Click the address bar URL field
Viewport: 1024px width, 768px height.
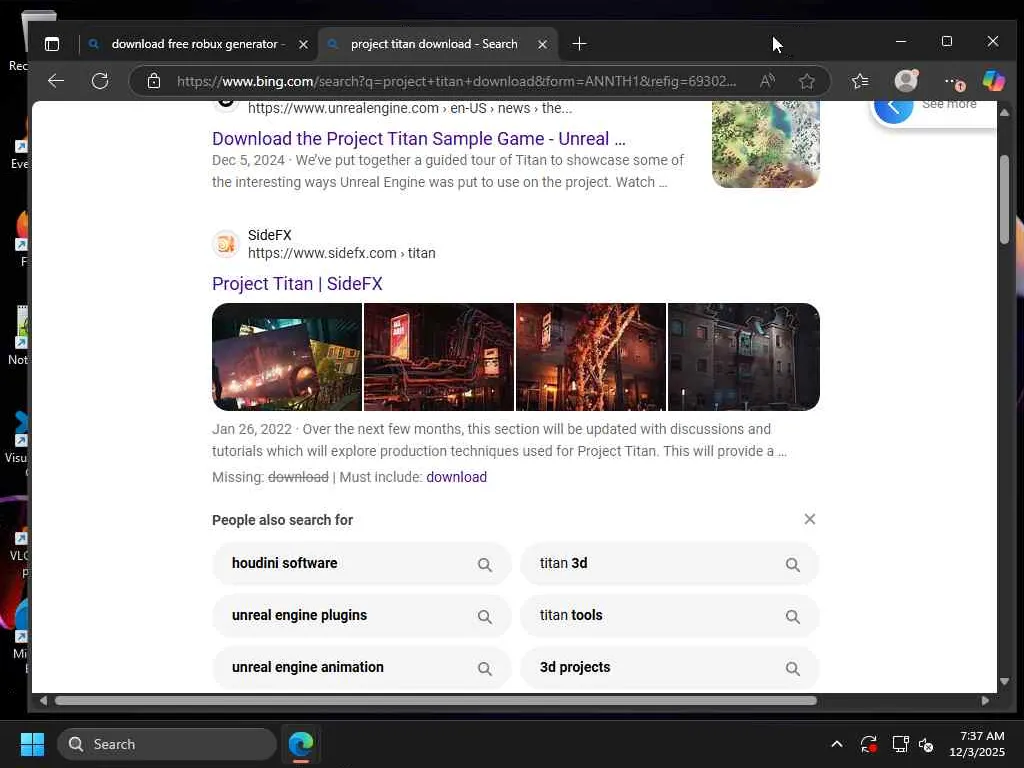point(456,81)
